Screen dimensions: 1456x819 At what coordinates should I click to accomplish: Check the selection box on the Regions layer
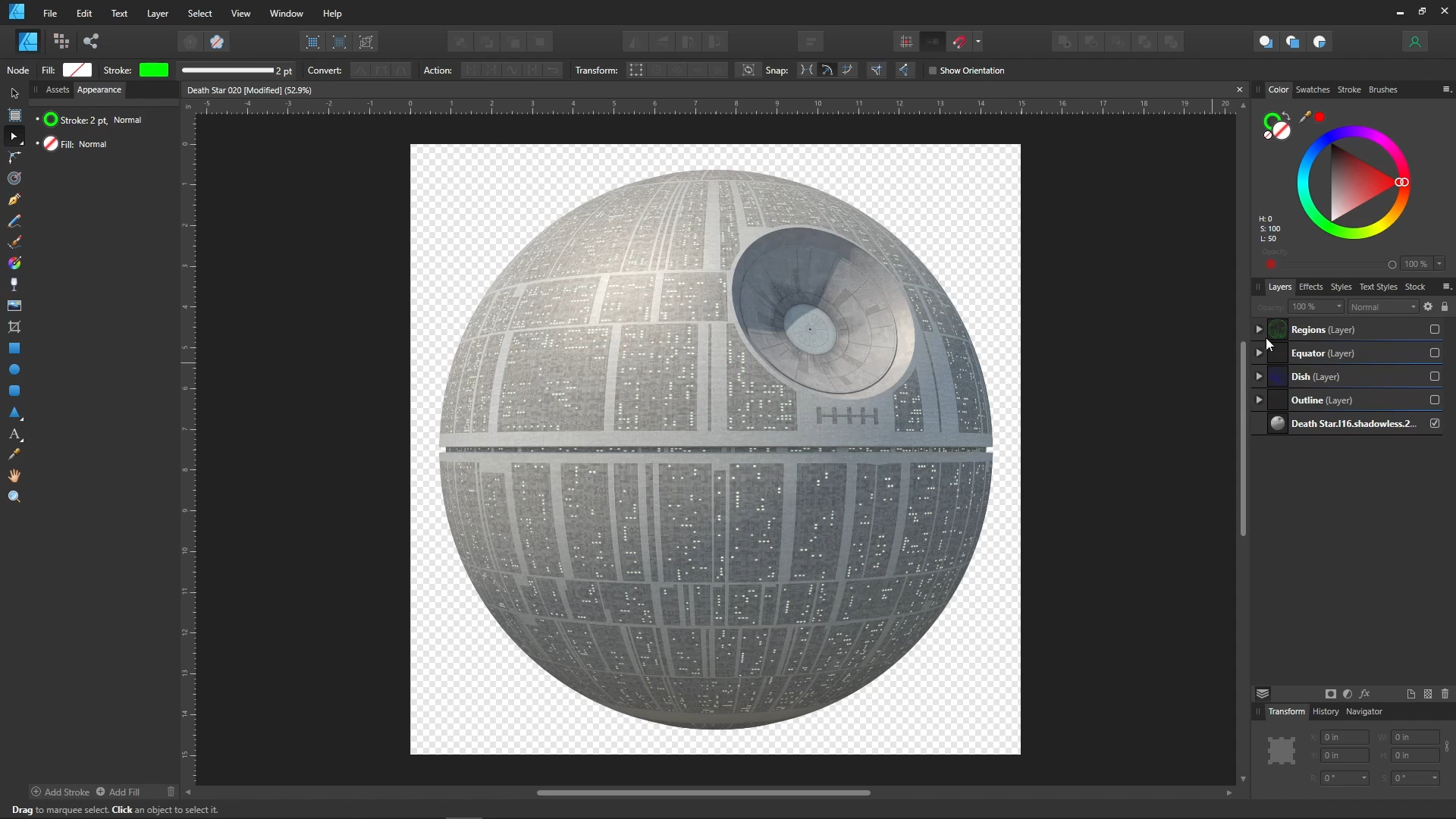pyautogui.click(x=1434, y=330)
